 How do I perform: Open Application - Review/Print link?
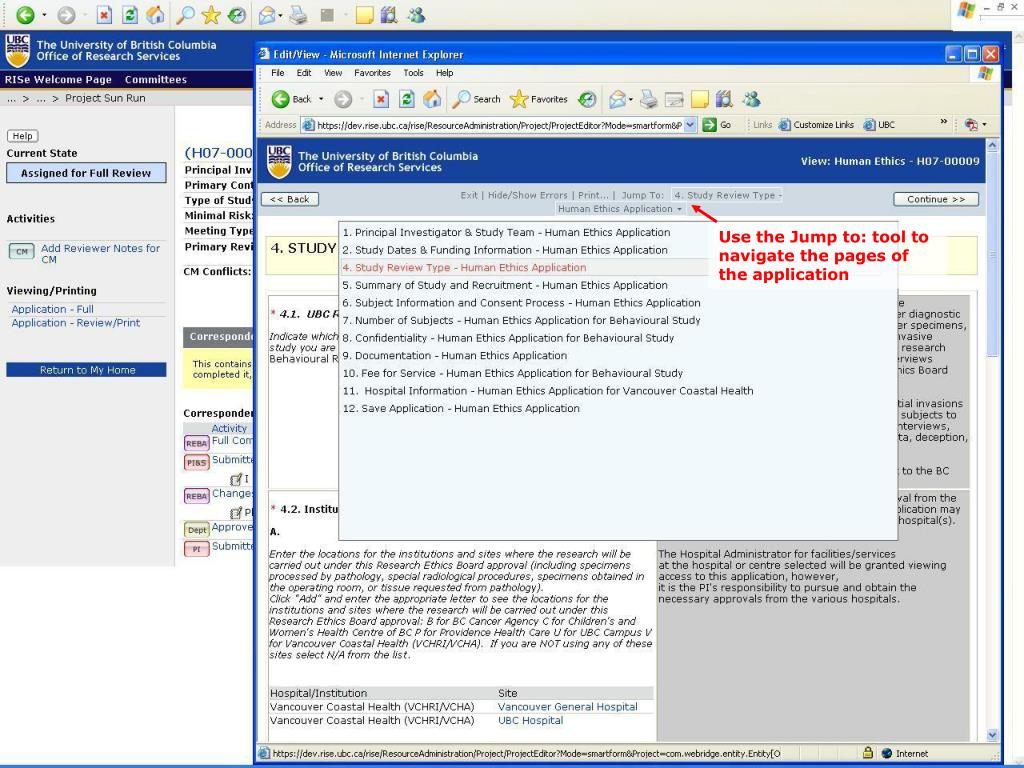coord(76,323)
